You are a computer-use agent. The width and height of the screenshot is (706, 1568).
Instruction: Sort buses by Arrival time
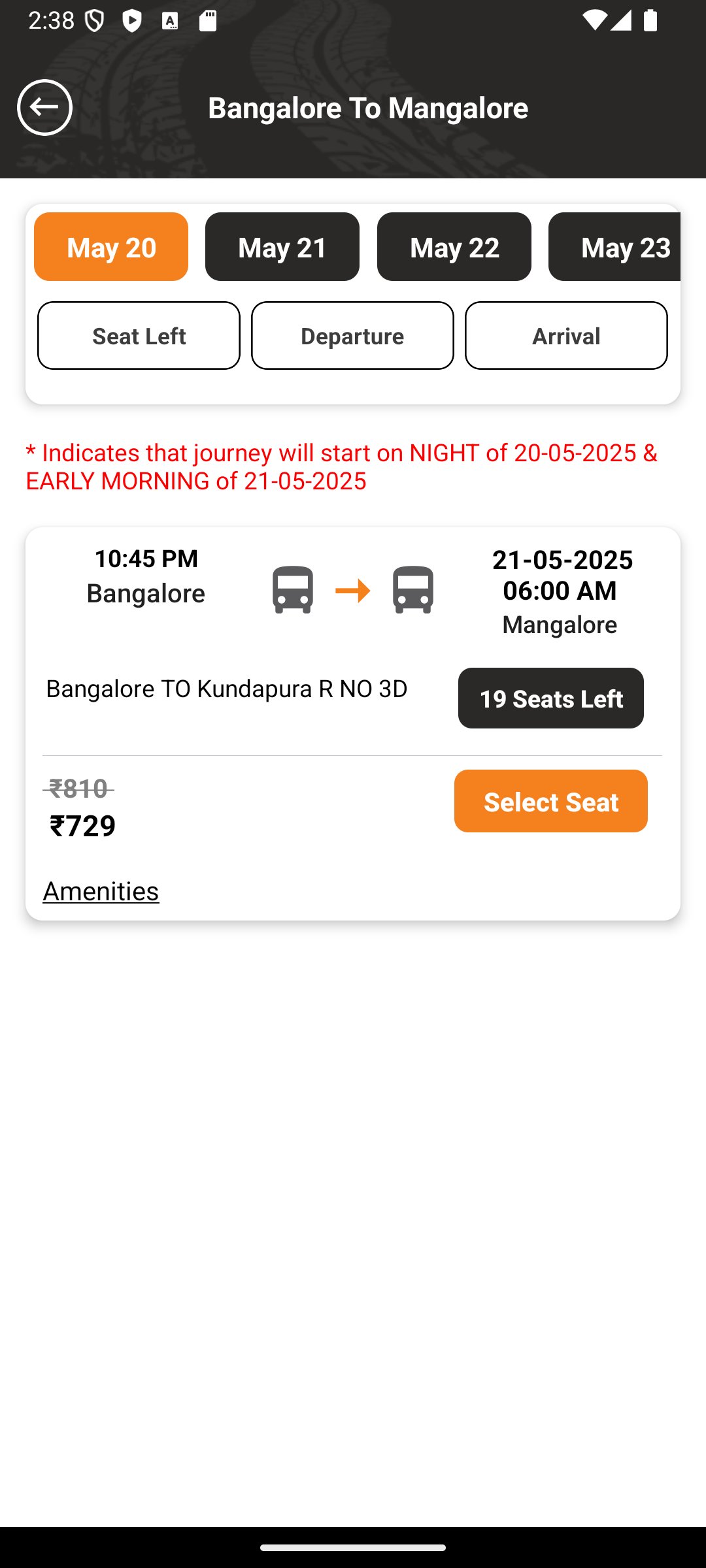(x=566, y=336)
